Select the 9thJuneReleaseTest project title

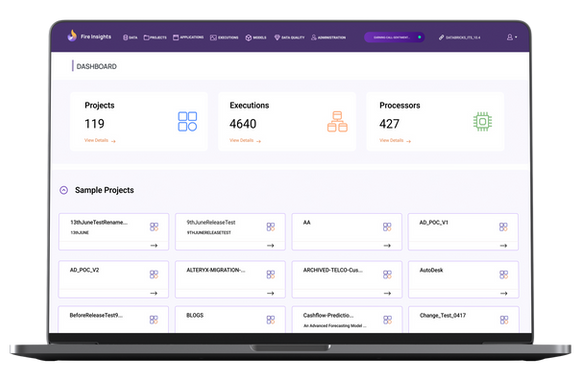pos(211,222)
